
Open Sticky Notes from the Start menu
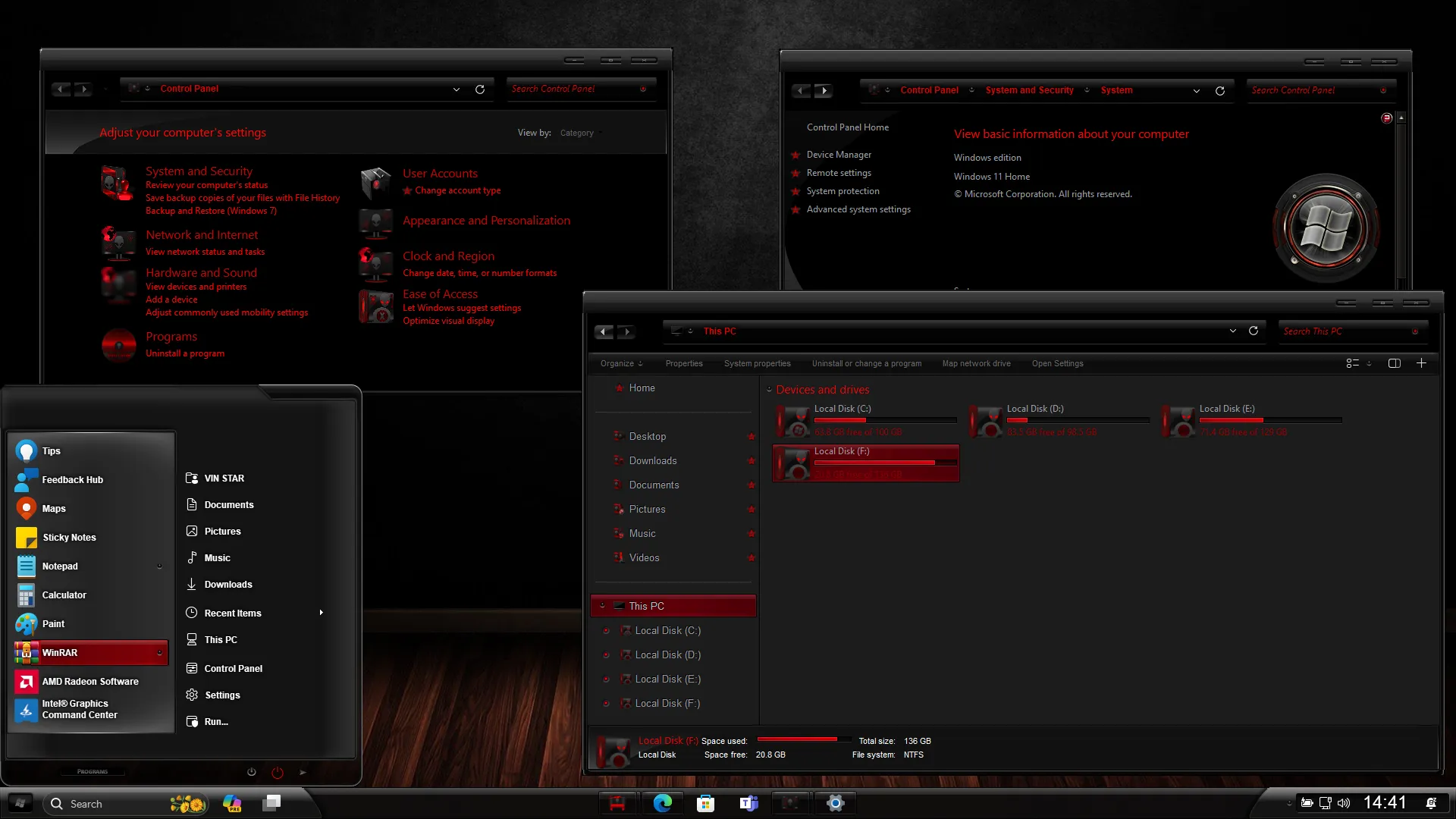[69, 537]
